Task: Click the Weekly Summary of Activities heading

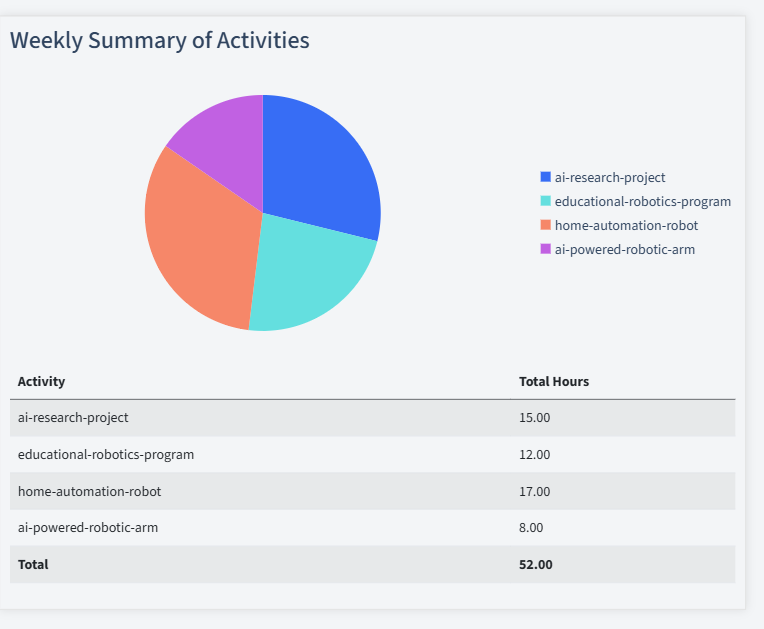Action: [x=160, y=40]
